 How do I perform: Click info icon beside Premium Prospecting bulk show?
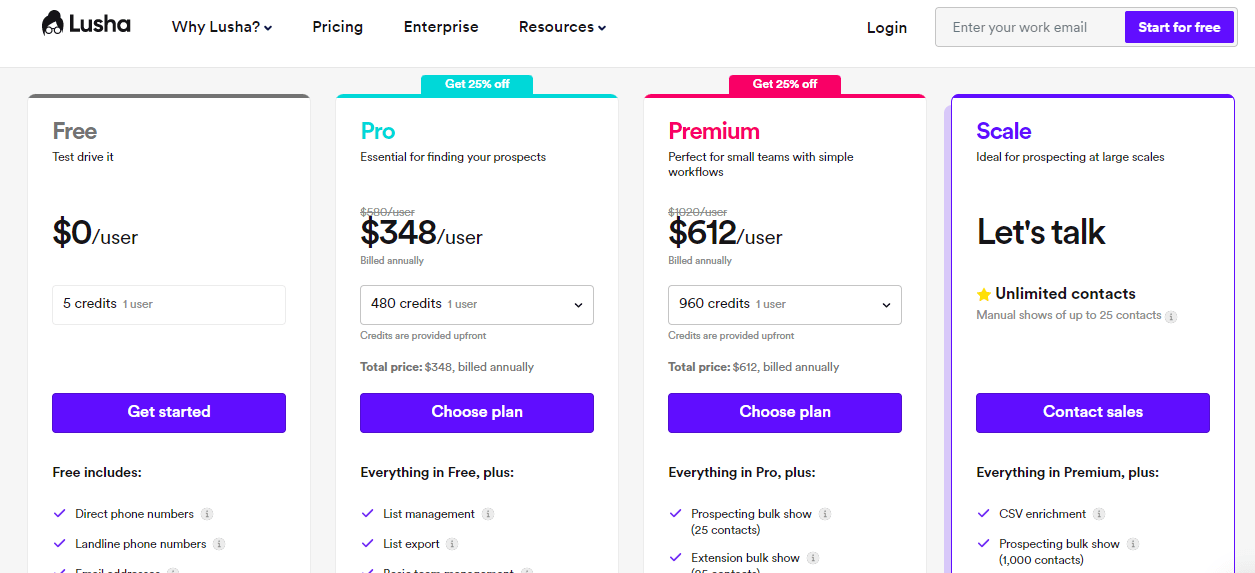(x=825, y=514)
